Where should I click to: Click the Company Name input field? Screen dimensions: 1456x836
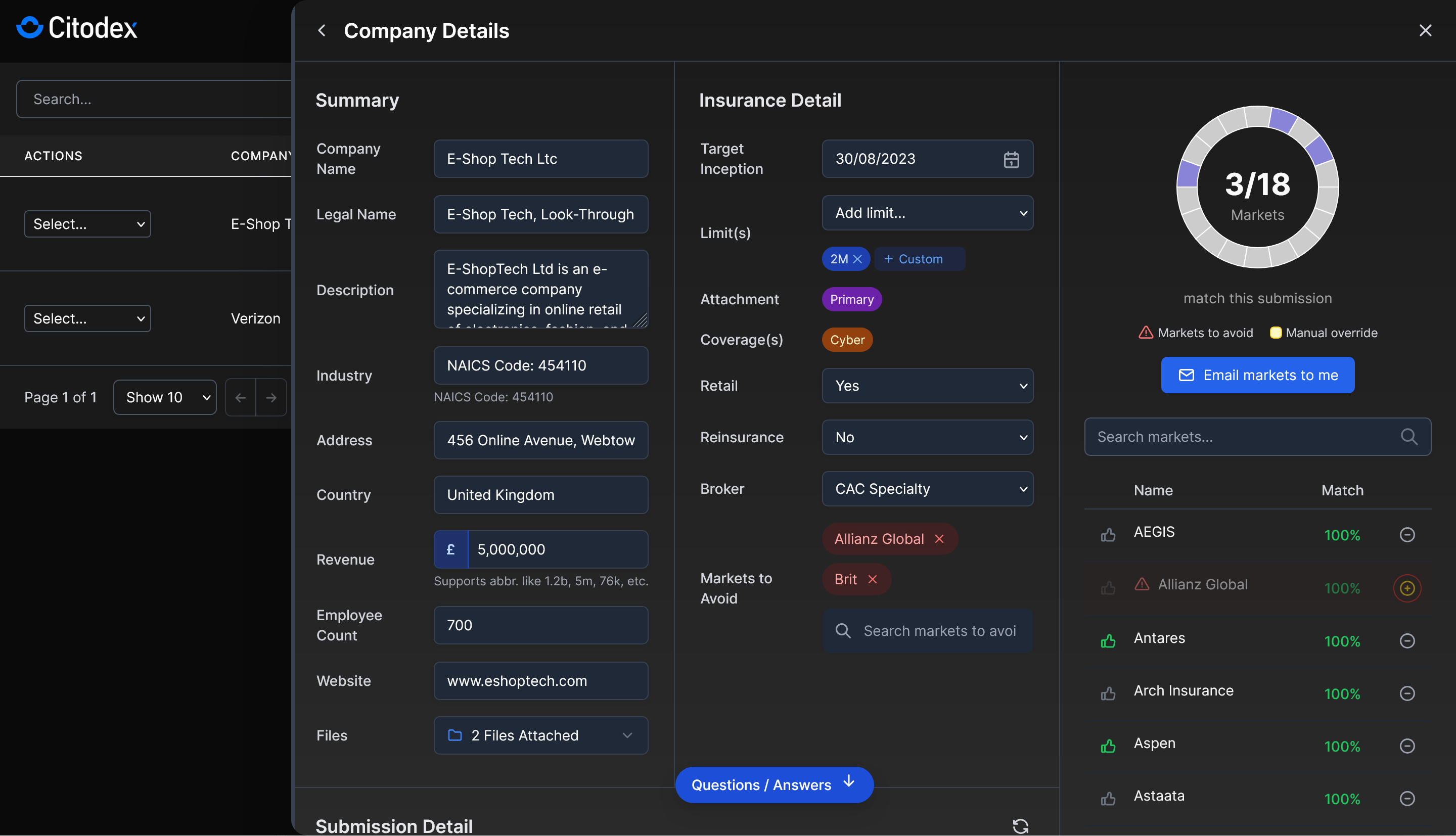point(541,159)
